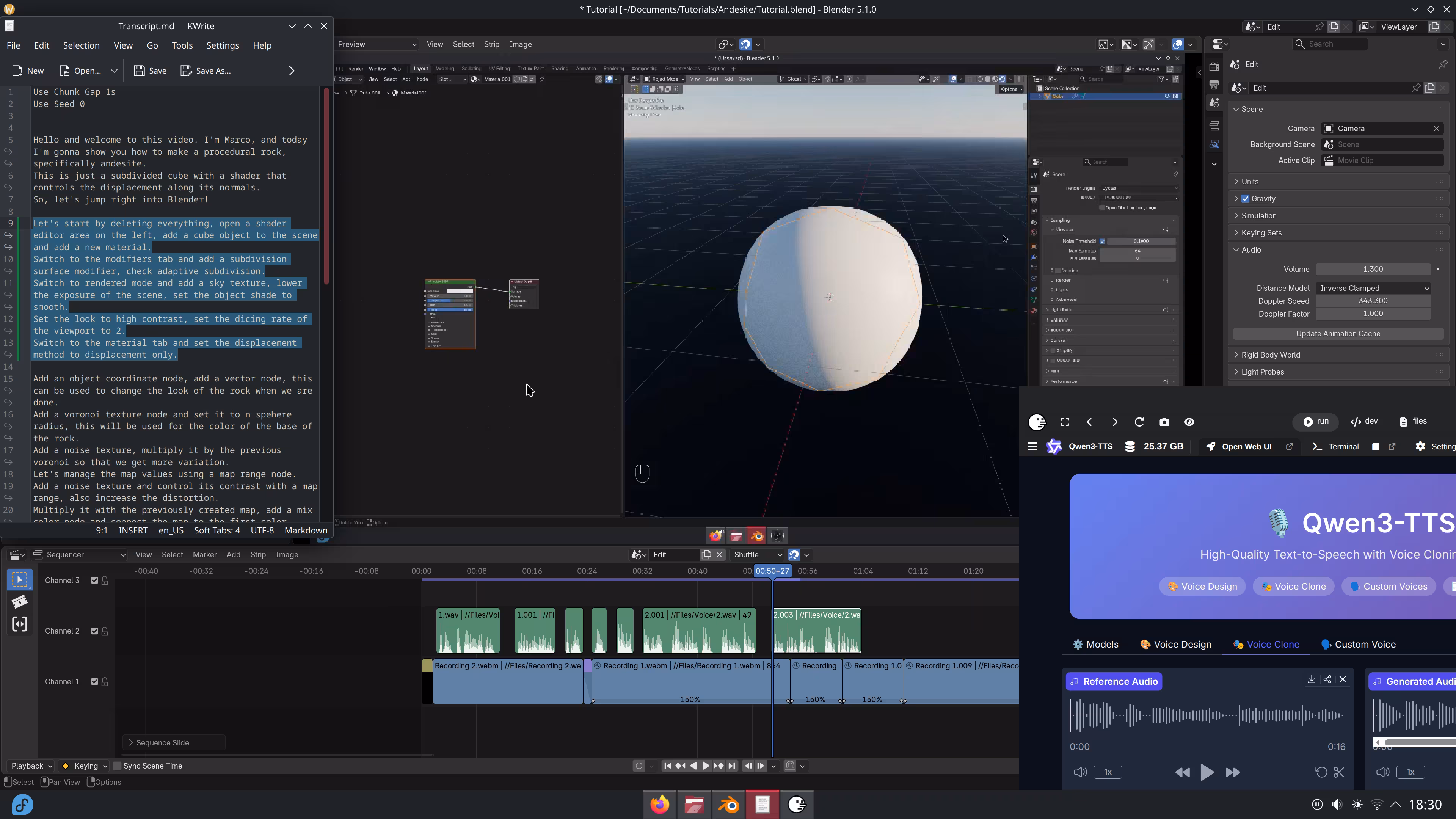
Task: Click the audio Volume slider field
Action: click(x=1373, y=269)
